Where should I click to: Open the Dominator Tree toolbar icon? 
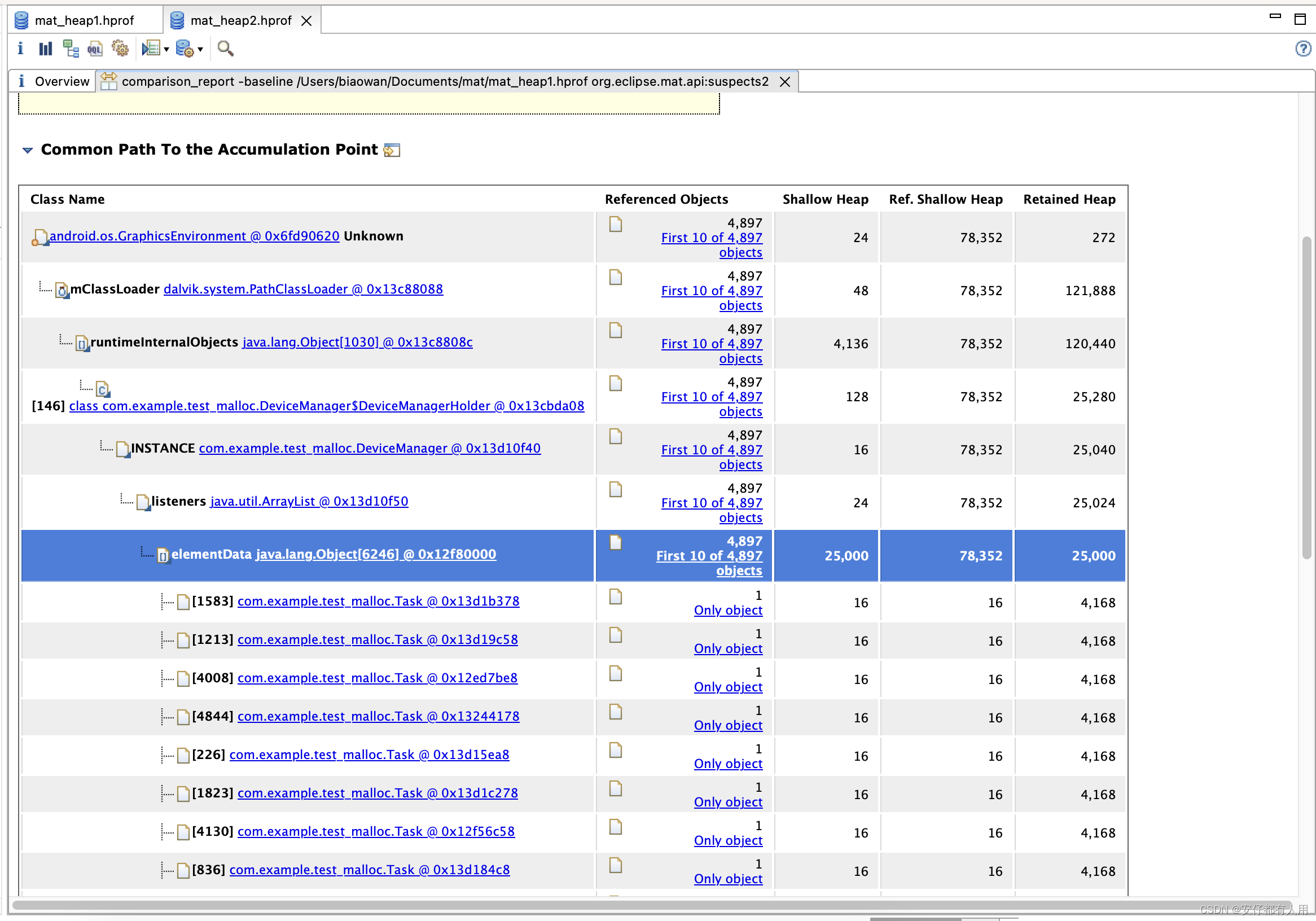[x=71, y=49]
